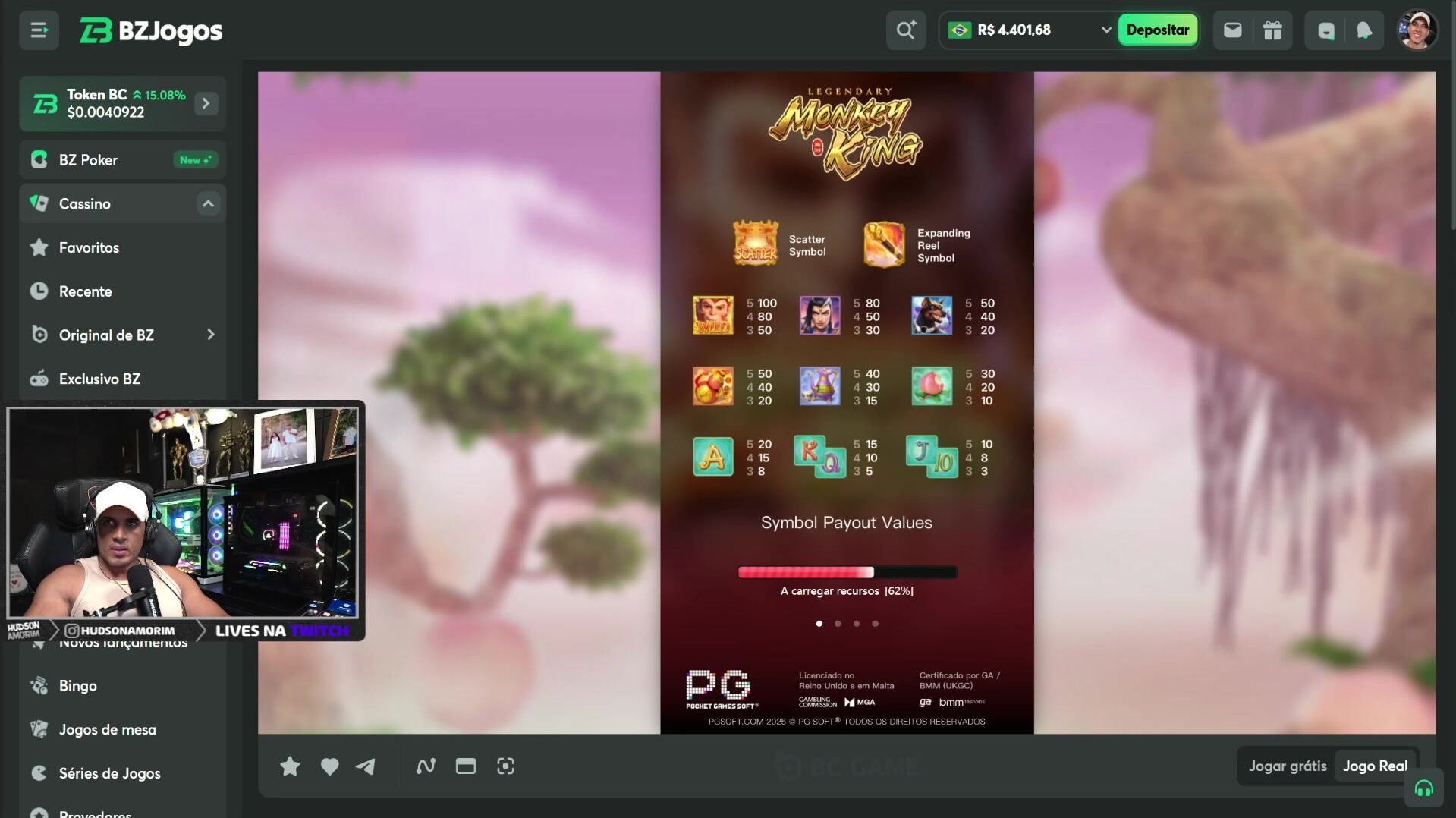1456x818 pixels.
Task: Switch to Jogar grátis mode
Action: pyautogui.click(x=1288, y=766)
